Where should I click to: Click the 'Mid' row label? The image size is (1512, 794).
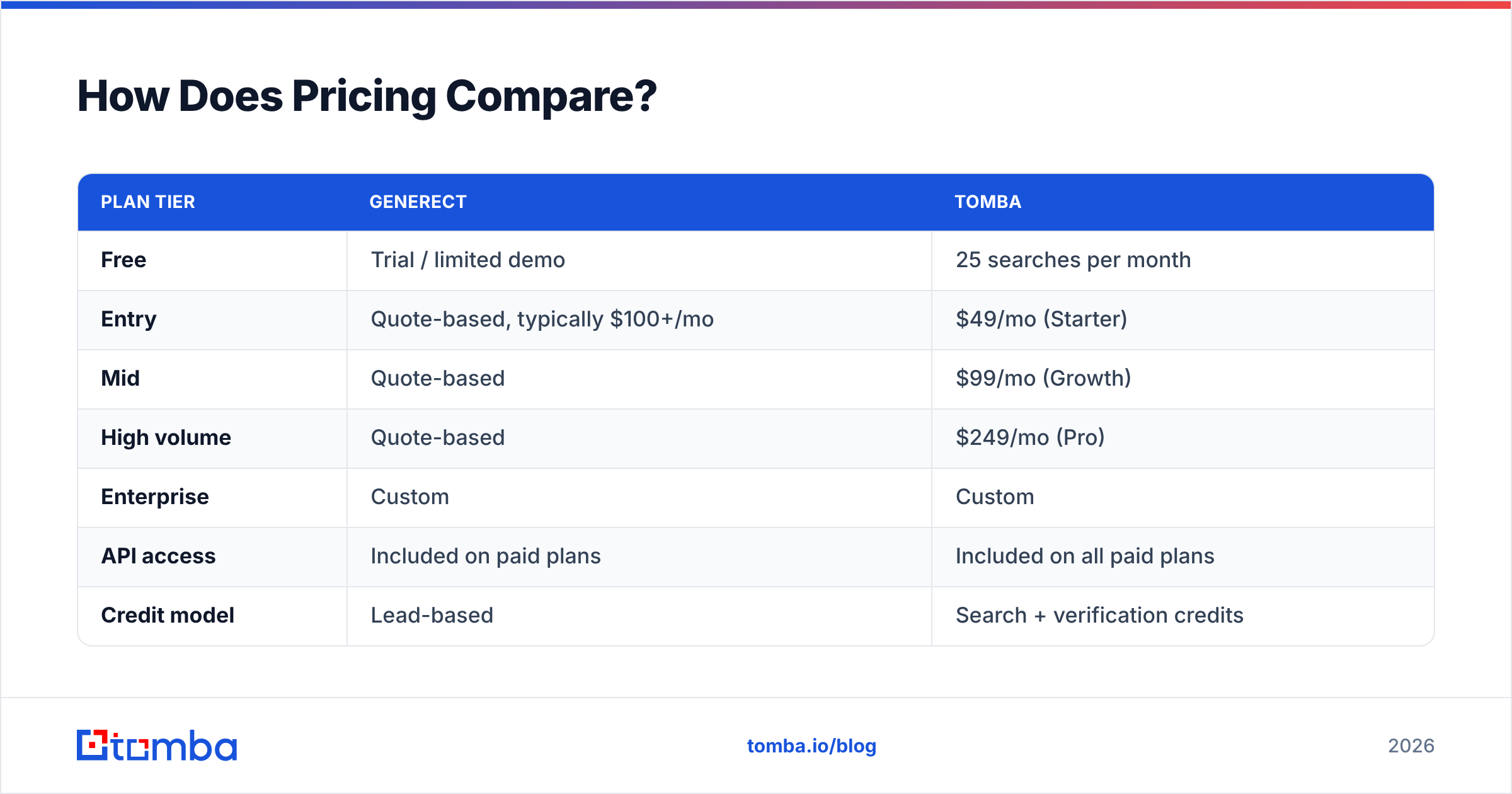click(120, 379)
